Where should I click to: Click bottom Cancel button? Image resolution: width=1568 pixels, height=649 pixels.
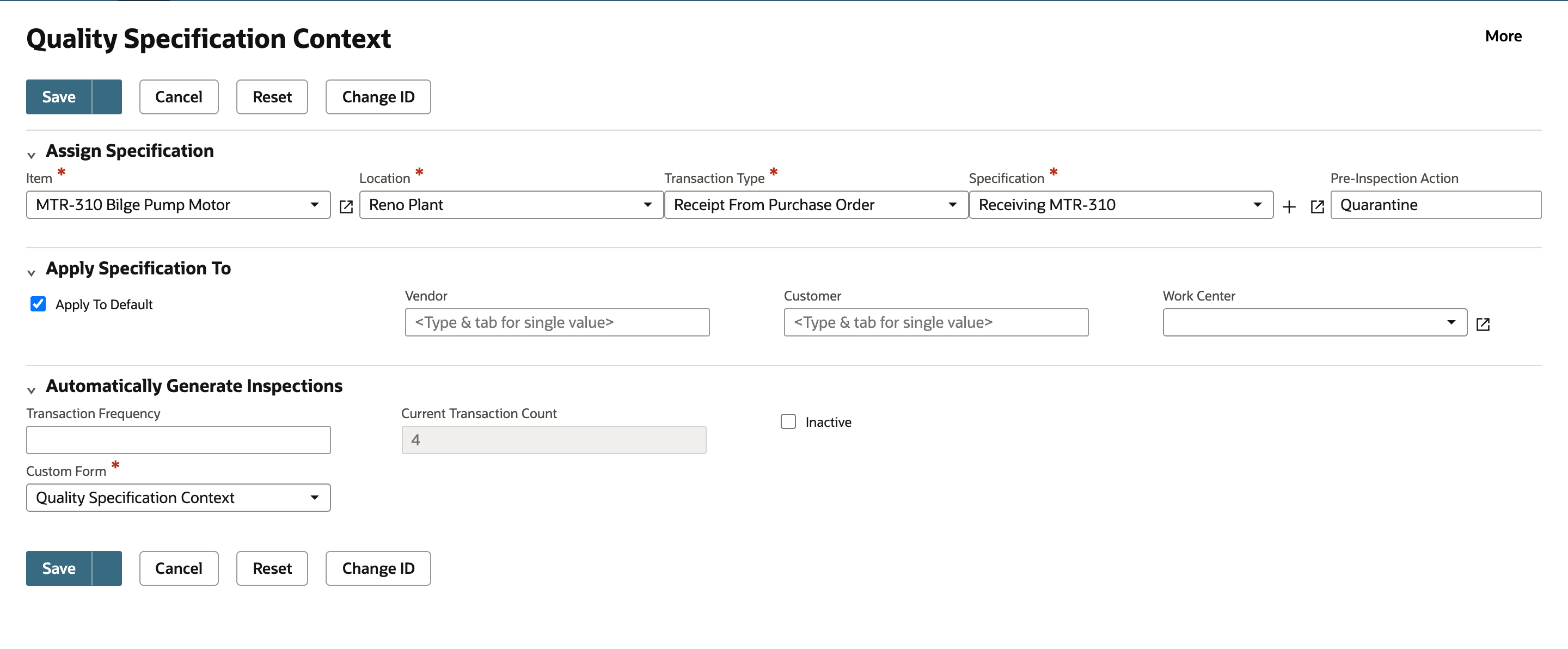tap(179, 568)
